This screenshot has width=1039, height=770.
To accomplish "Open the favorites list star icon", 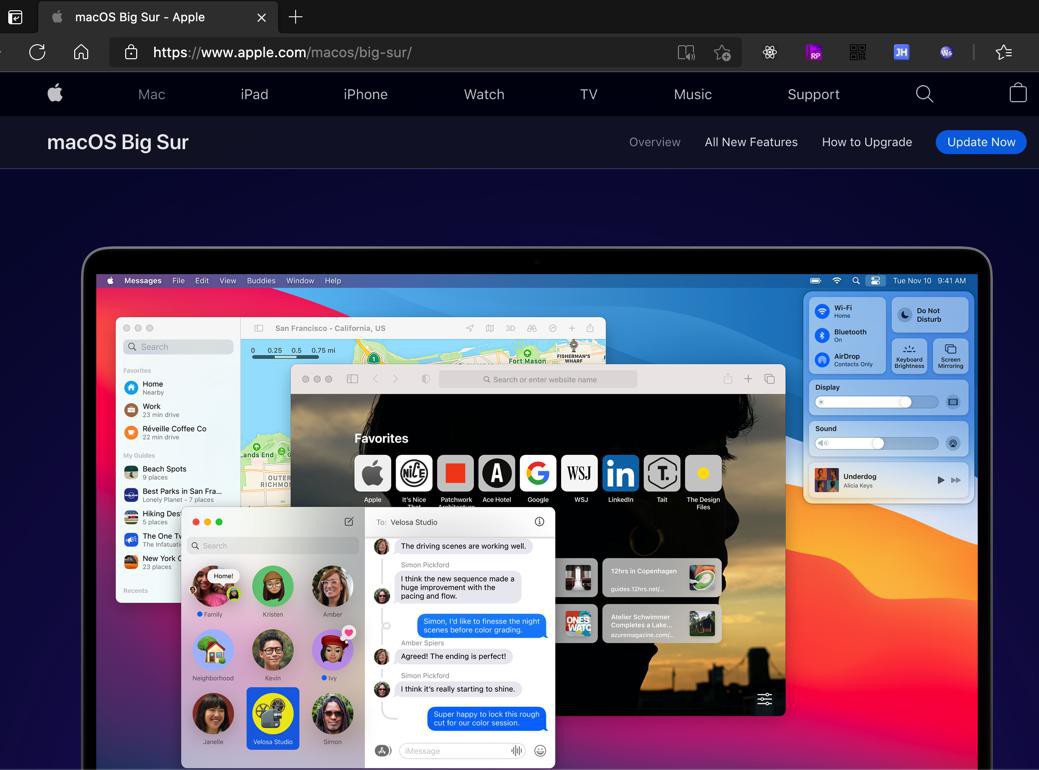I will (1004, 52).
